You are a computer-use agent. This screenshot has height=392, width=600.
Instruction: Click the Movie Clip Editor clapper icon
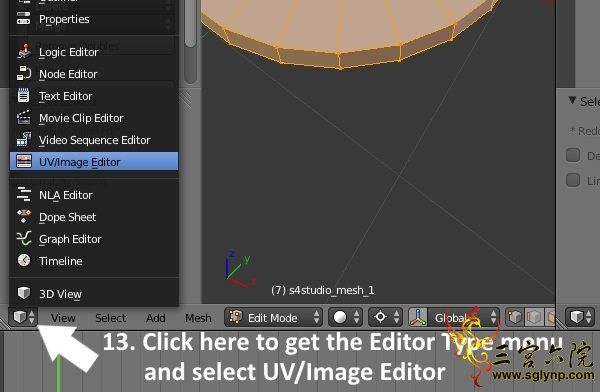24,118
